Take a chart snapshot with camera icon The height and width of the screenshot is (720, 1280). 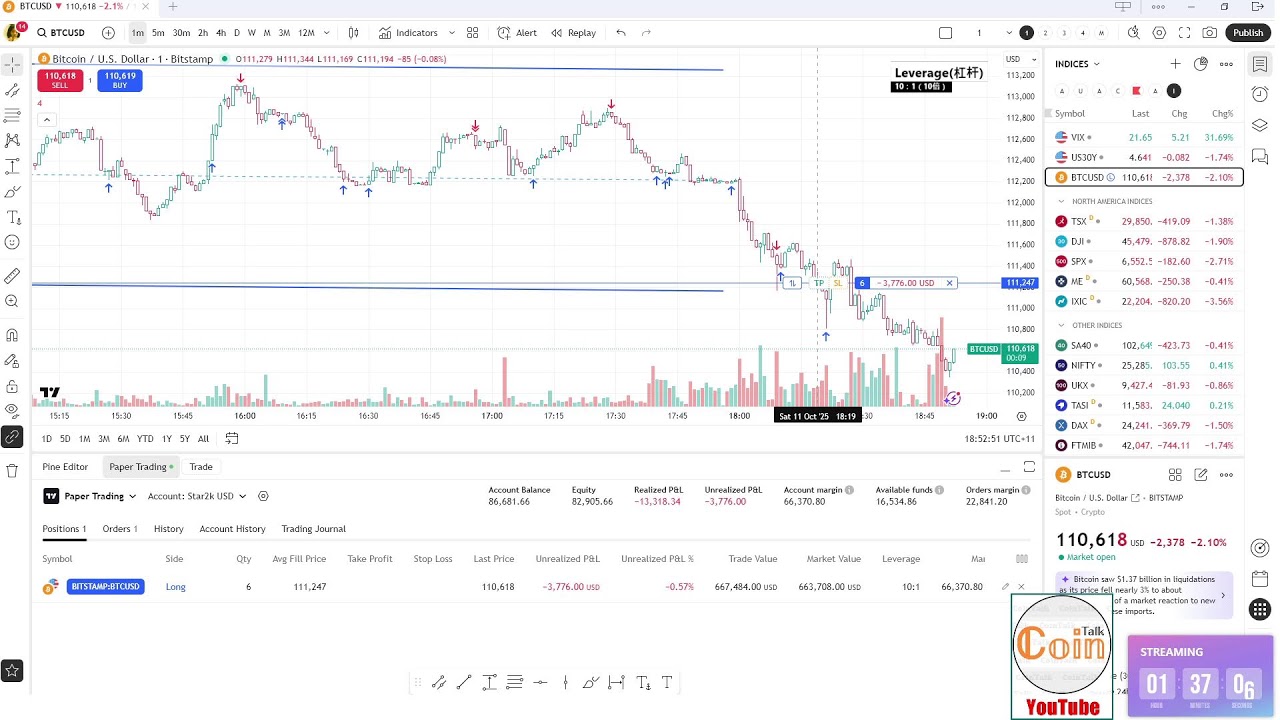1210,33
